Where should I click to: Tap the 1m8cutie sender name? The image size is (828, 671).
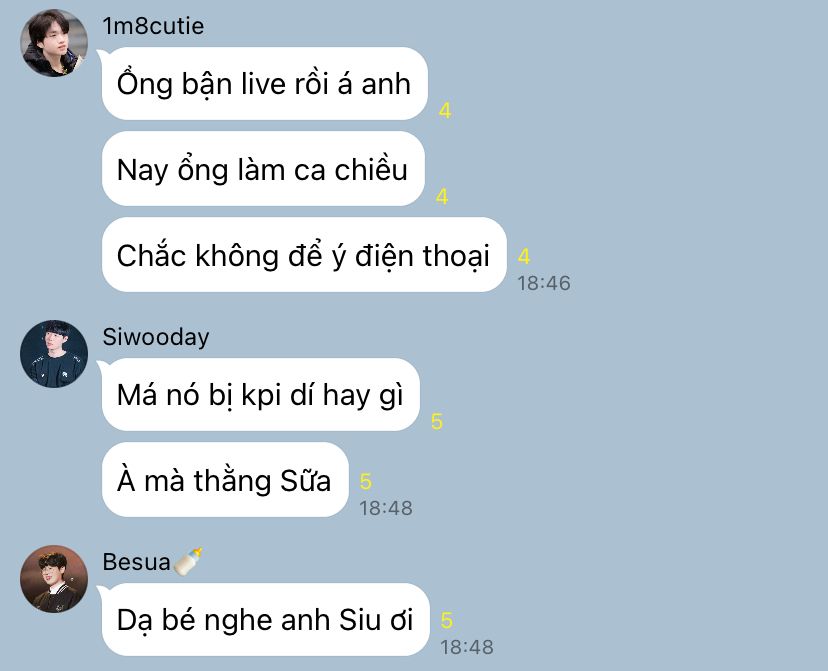click(x=153, y=26)
